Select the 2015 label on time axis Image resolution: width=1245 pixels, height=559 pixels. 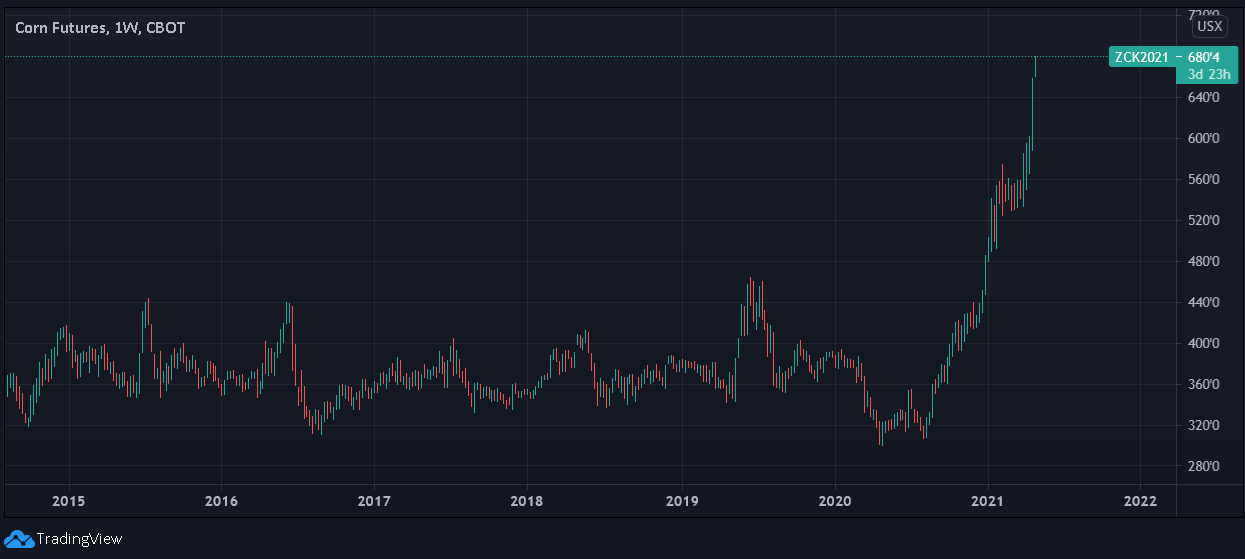coord(68,500)
